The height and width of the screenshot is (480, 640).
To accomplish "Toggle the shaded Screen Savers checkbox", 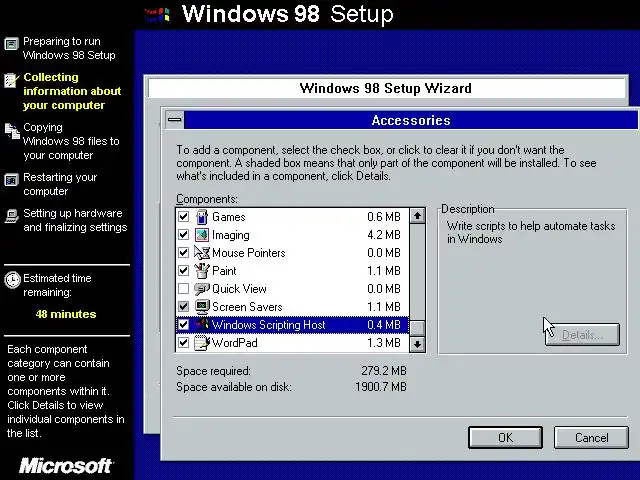I will [183, 307].
